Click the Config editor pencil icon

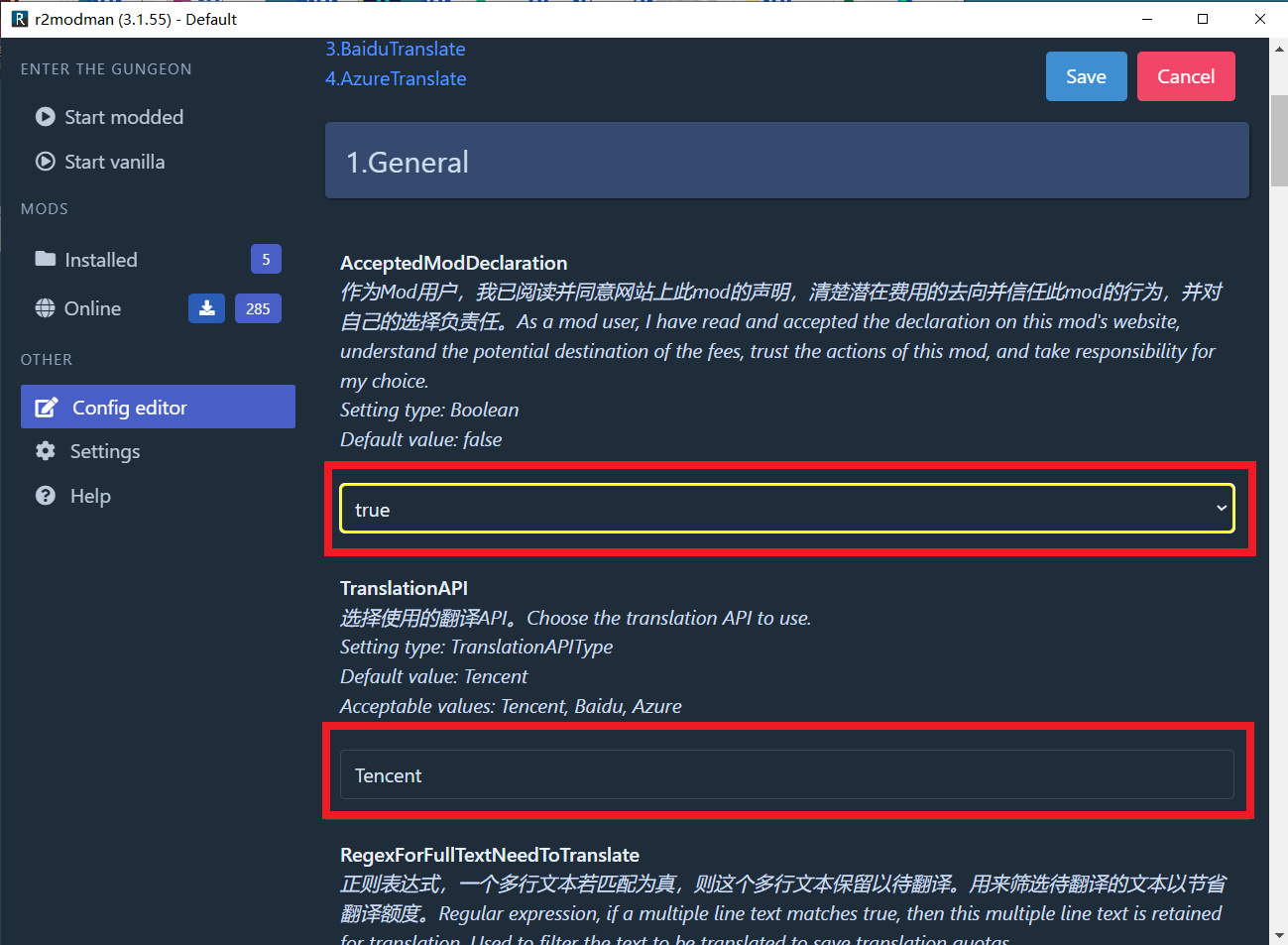[x=47, y=408]
